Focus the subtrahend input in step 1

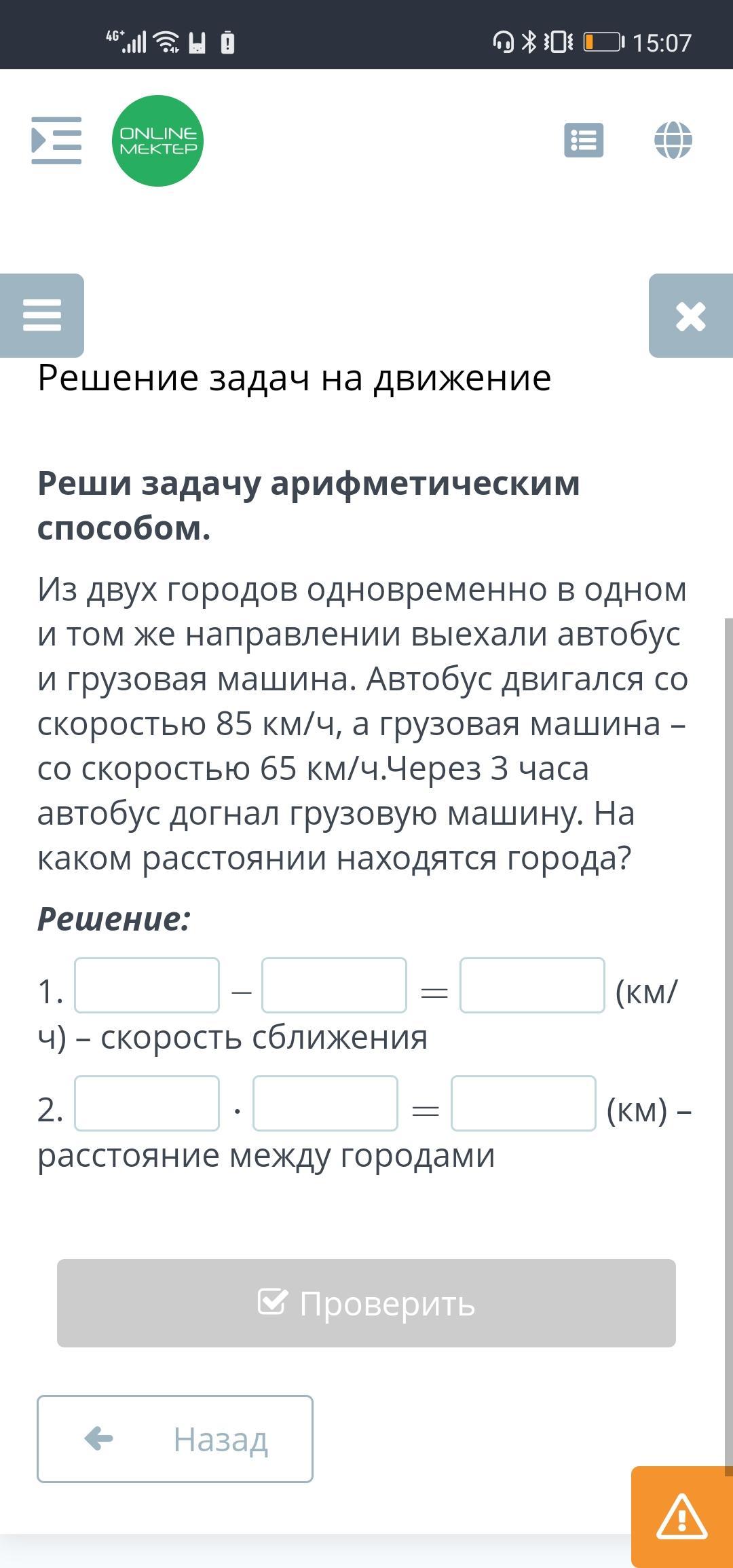coord(334,986)
